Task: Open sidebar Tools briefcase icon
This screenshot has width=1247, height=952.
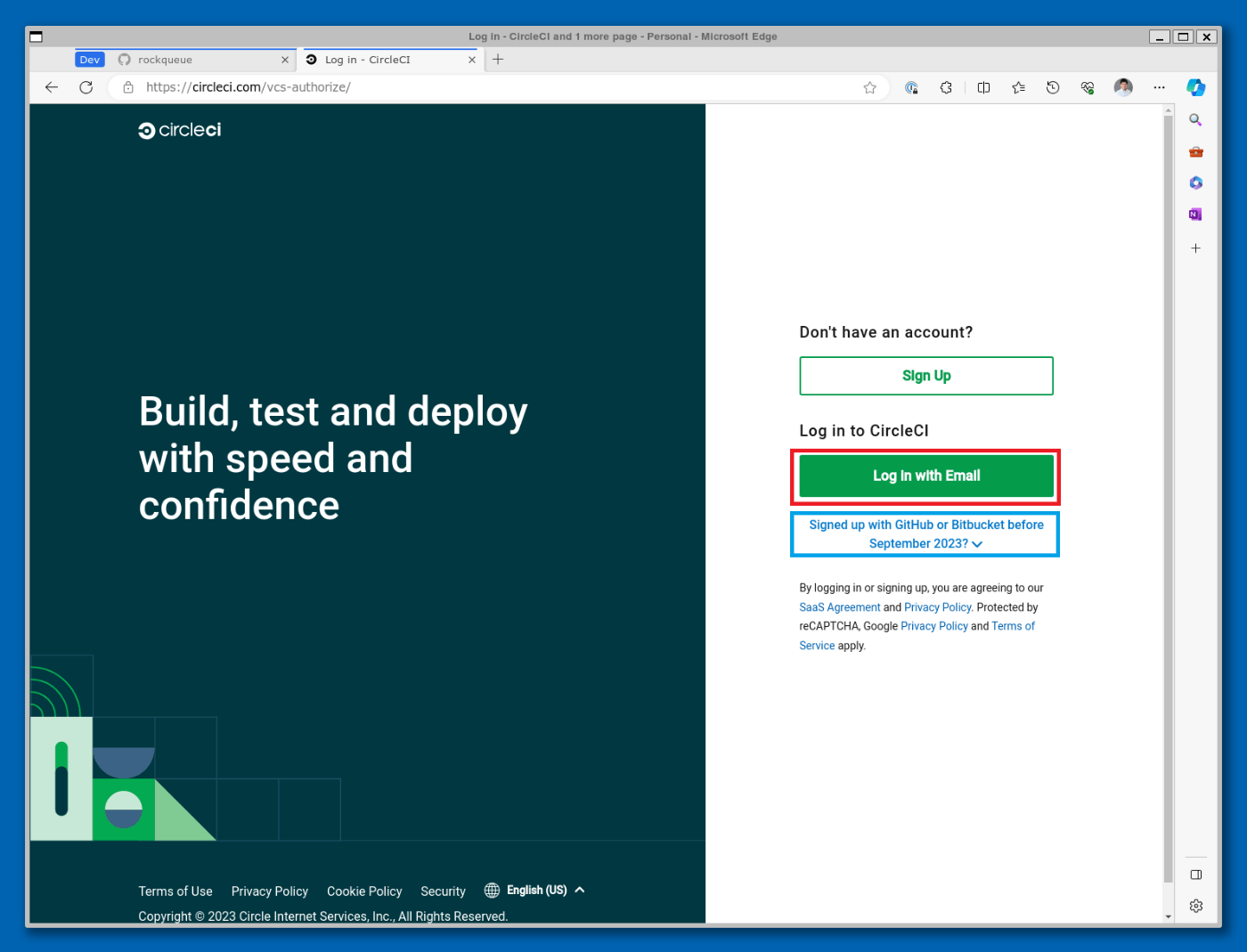Action: point(1196,152)
